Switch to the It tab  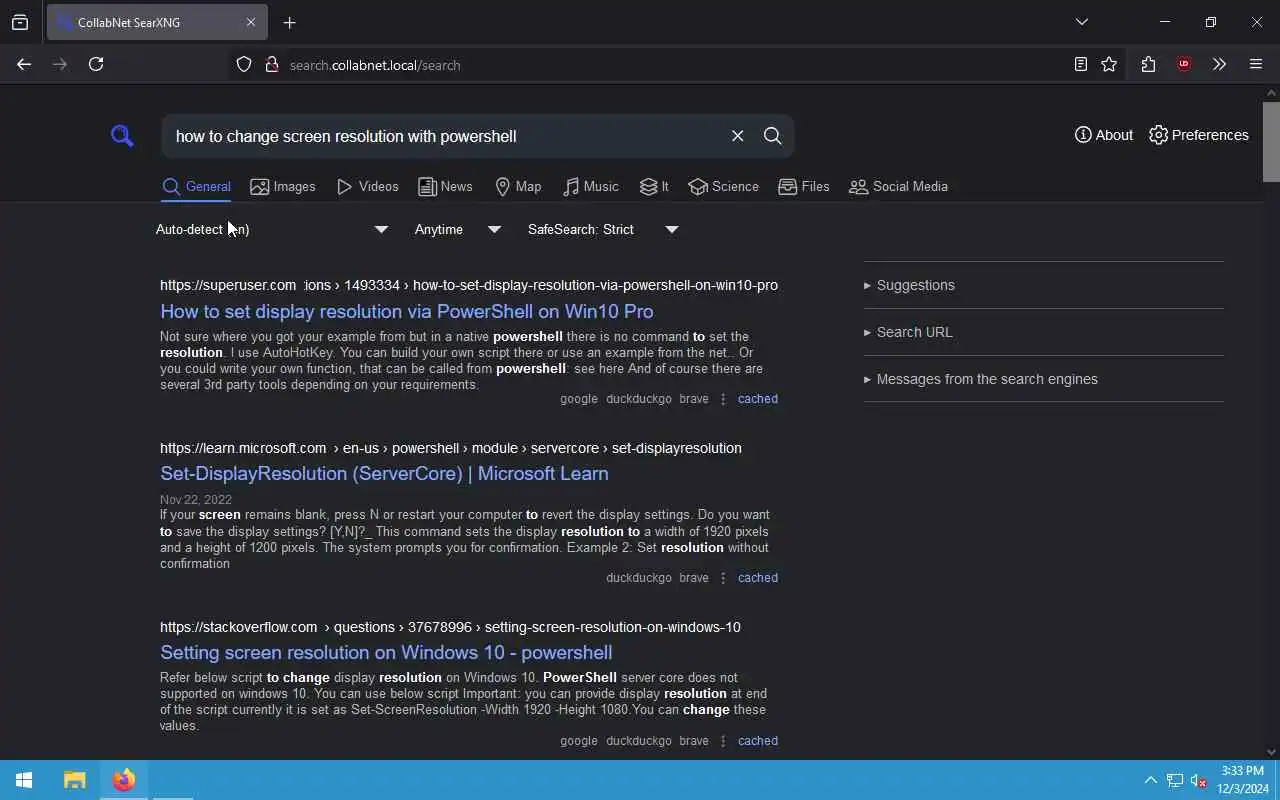click(654, 186)
